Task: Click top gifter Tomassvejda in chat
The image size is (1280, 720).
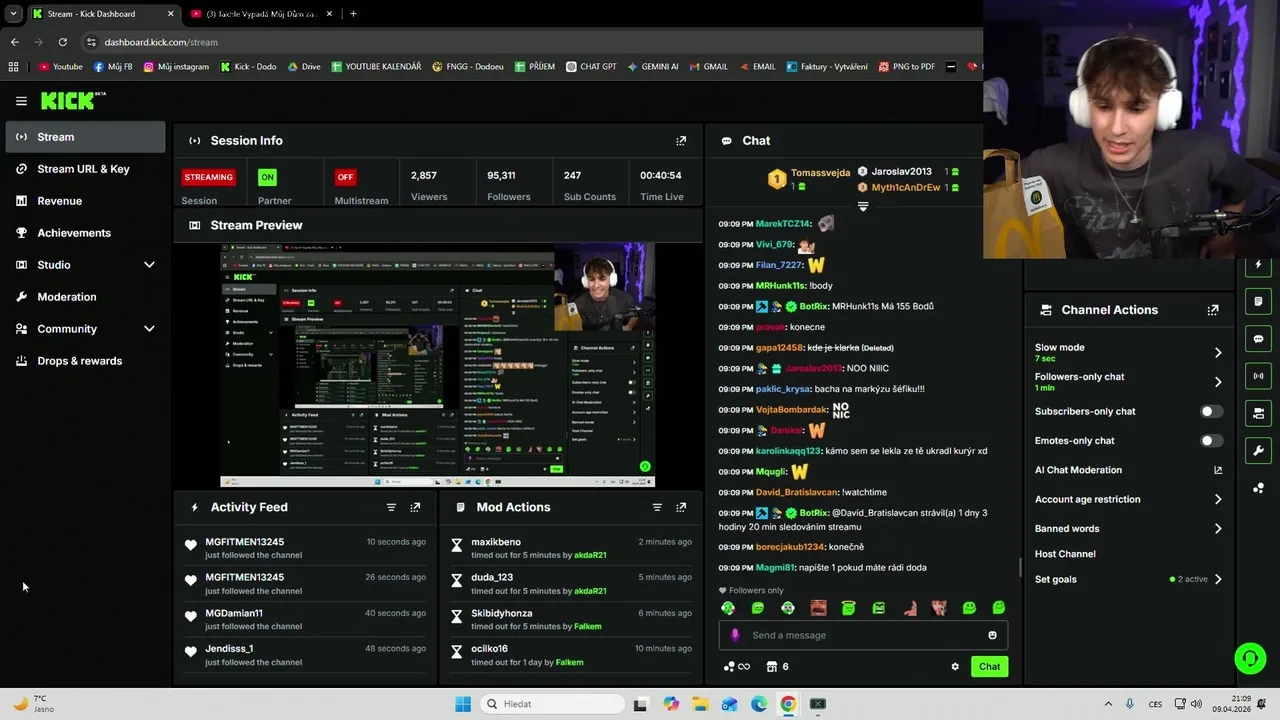Action: [820, 173]
